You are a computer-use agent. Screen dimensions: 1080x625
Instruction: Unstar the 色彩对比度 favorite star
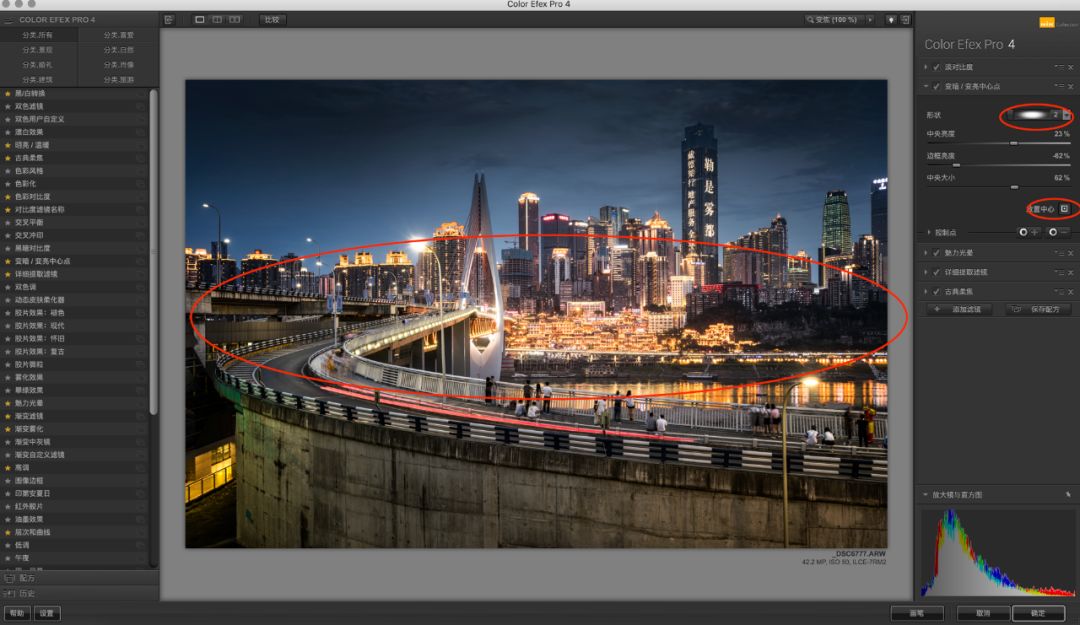pyautogui.click(x=8, y=197)
